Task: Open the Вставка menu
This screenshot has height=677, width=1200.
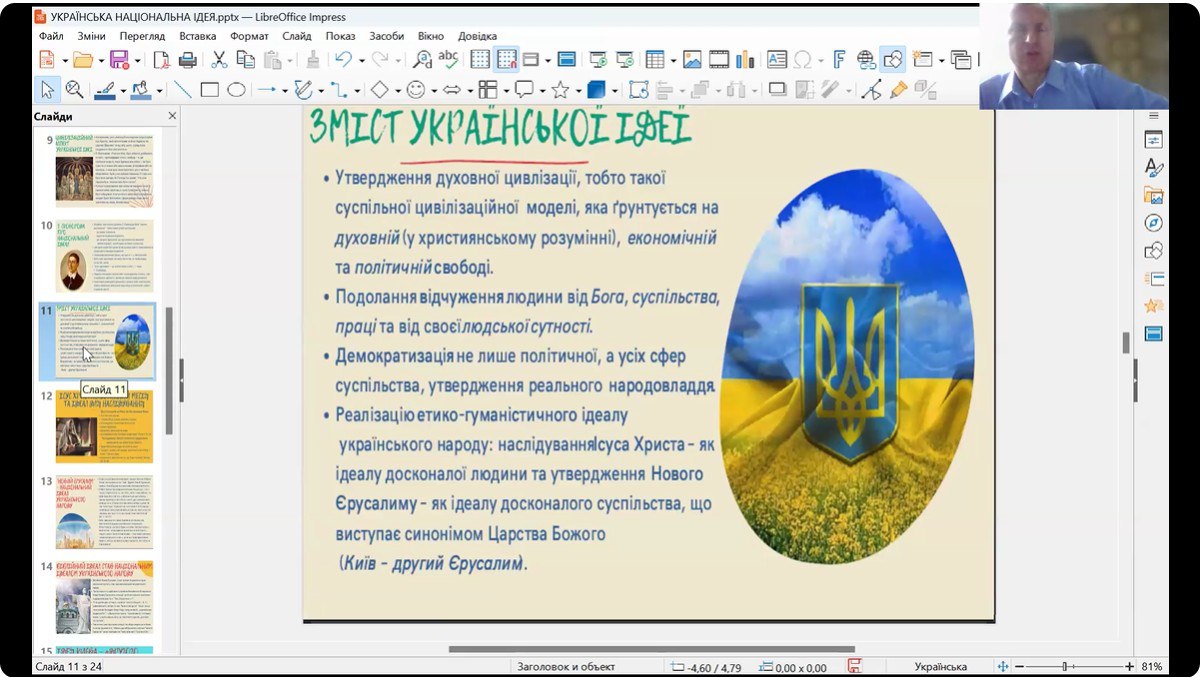Action: point(198,36)
